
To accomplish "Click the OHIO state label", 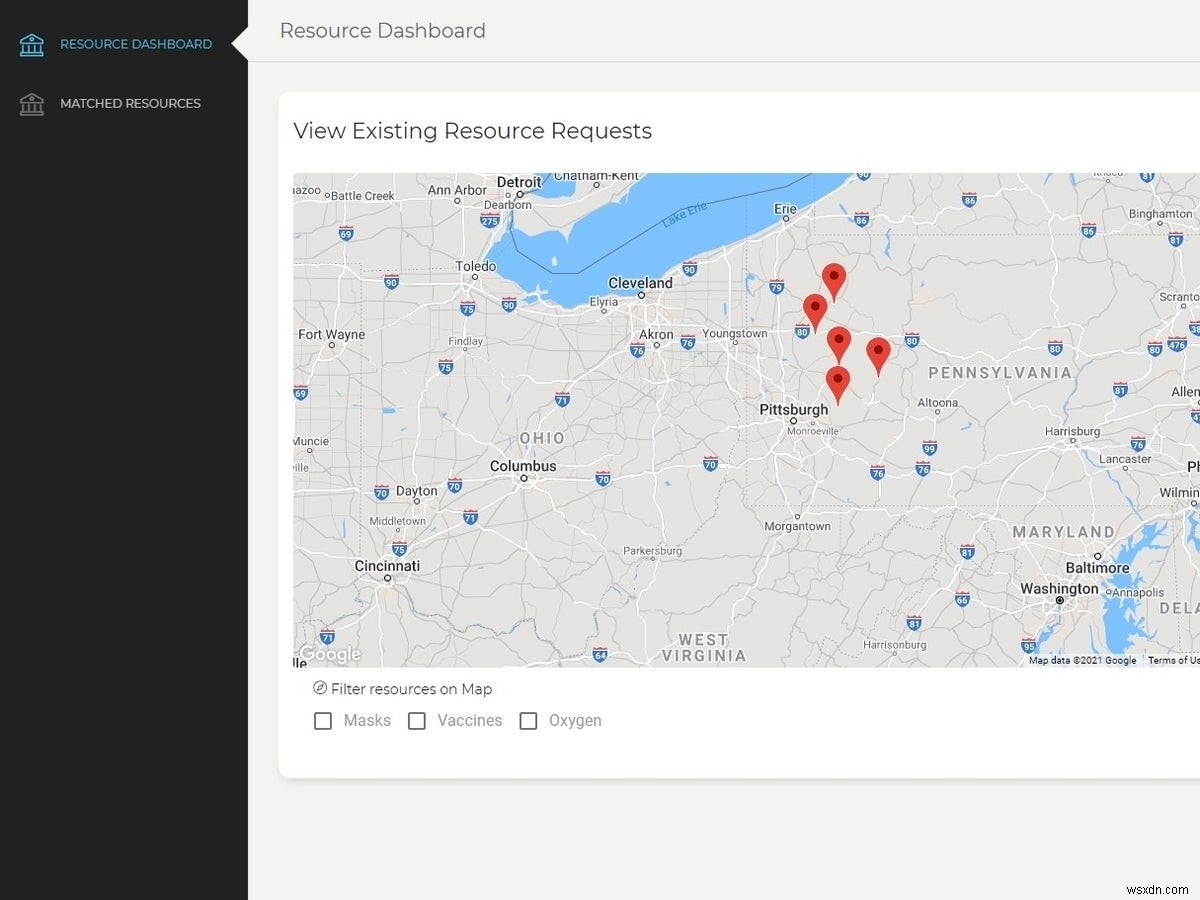I will click(x=542, y=438).
